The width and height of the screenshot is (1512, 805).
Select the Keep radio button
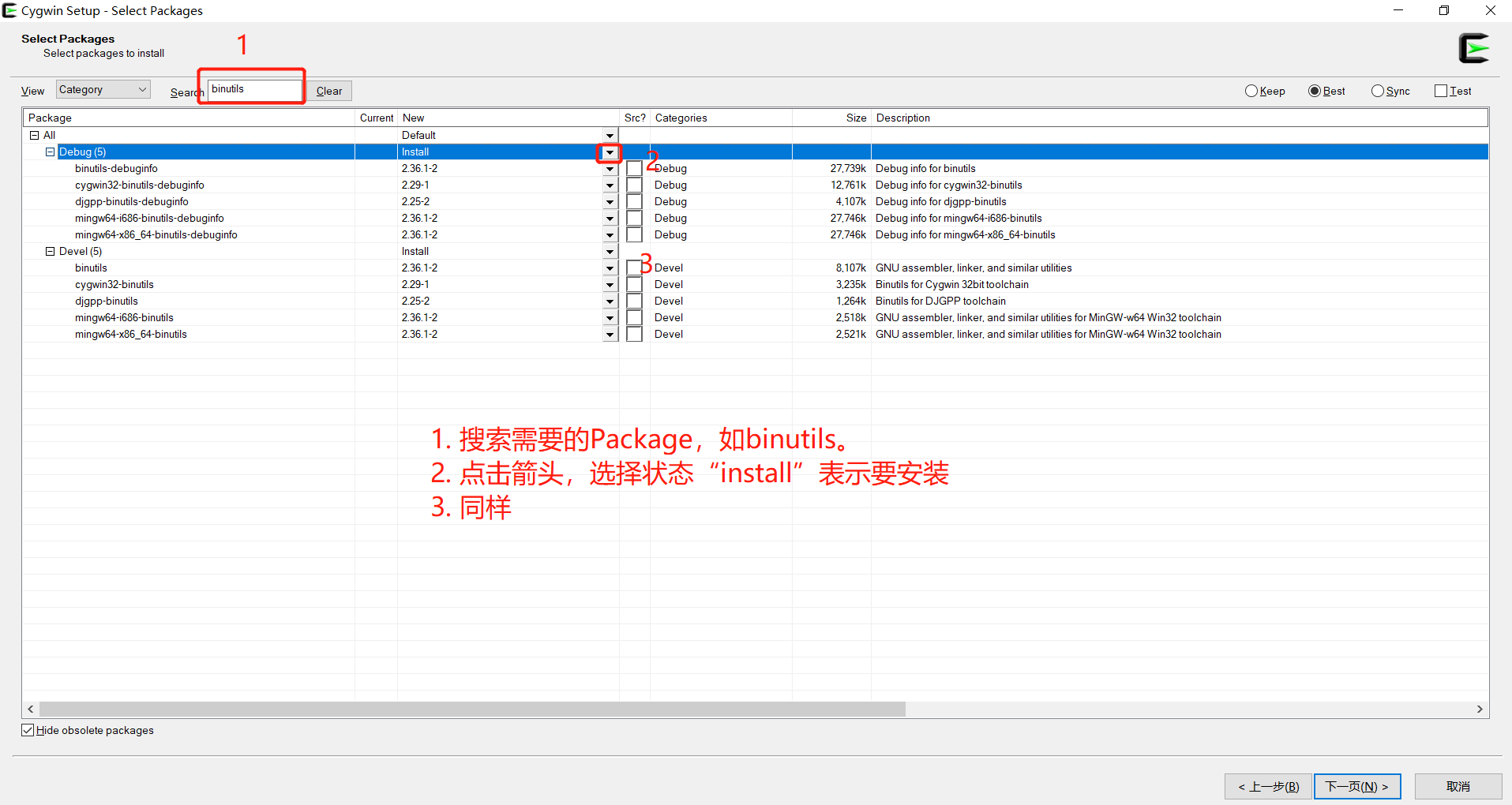point(1251,91)
